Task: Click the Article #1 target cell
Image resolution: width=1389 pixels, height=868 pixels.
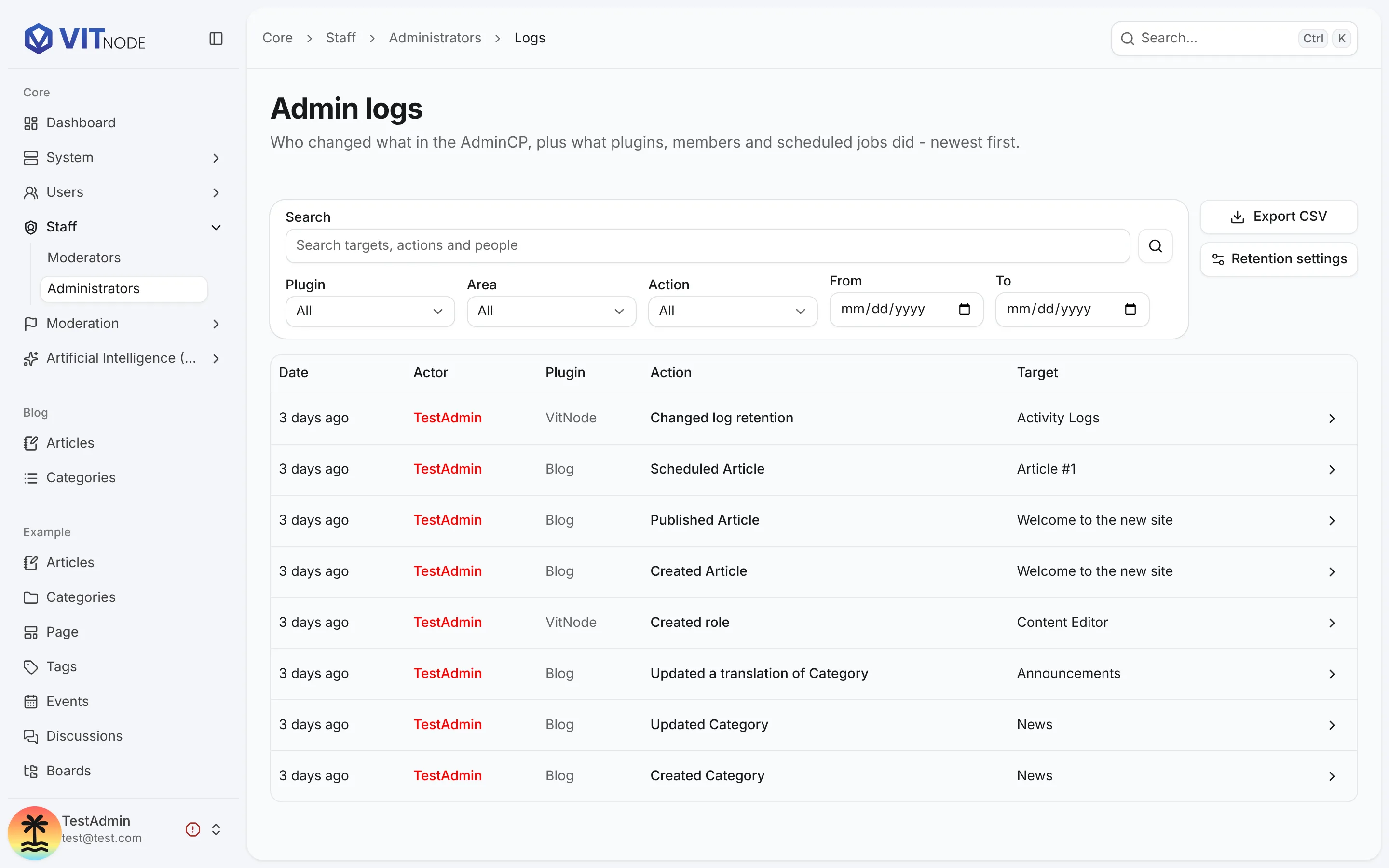Action: click(x=1047, y=469)
